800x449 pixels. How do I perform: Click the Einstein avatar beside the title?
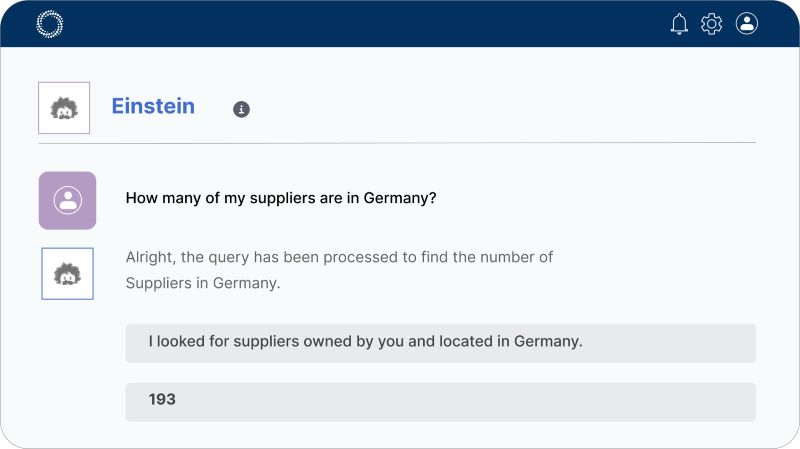click(x=64, y=108)
